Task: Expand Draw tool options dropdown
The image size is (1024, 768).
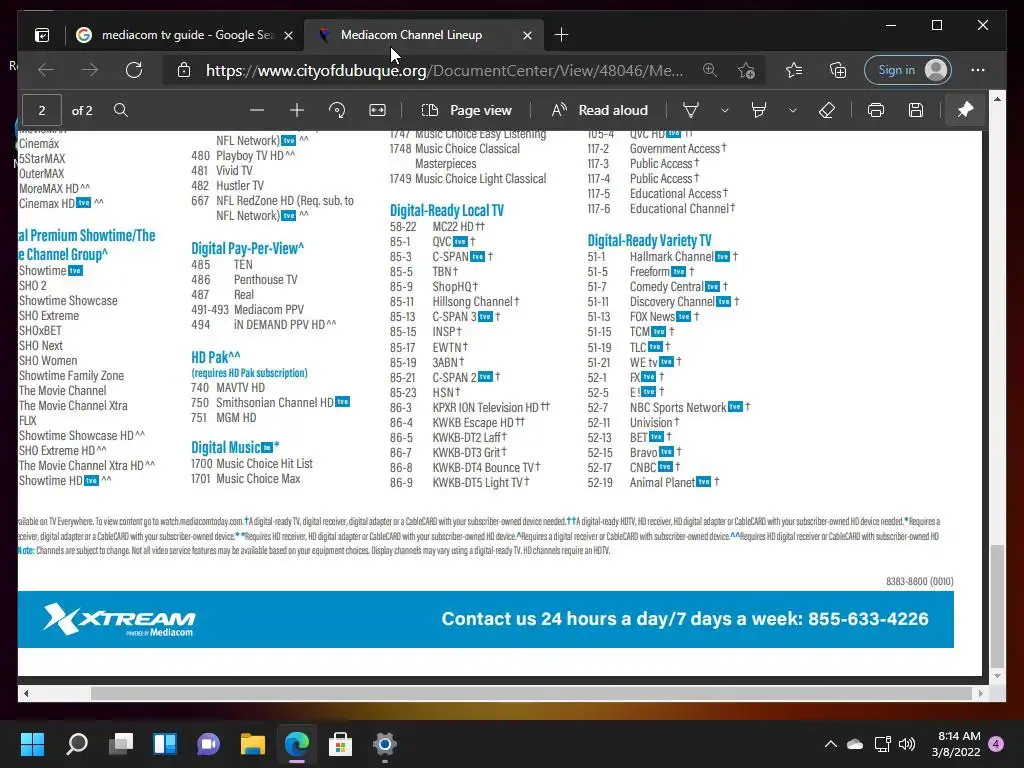Action: (x=725, y=110)
